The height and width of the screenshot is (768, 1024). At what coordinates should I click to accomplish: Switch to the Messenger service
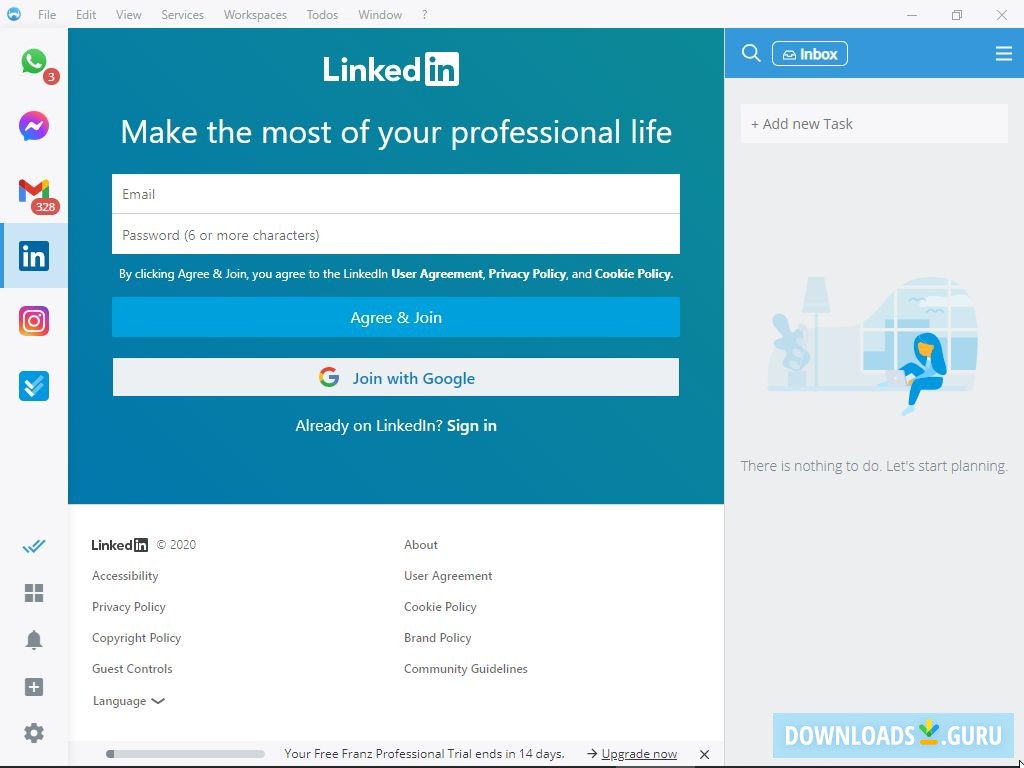coord(34,126)
